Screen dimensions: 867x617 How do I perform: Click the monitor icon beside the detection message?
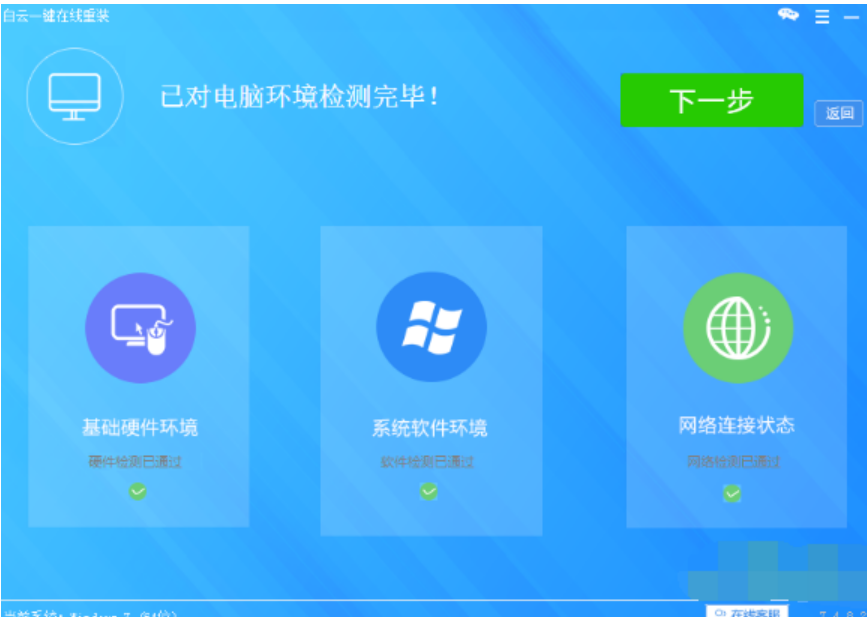[x=74, y=94]
